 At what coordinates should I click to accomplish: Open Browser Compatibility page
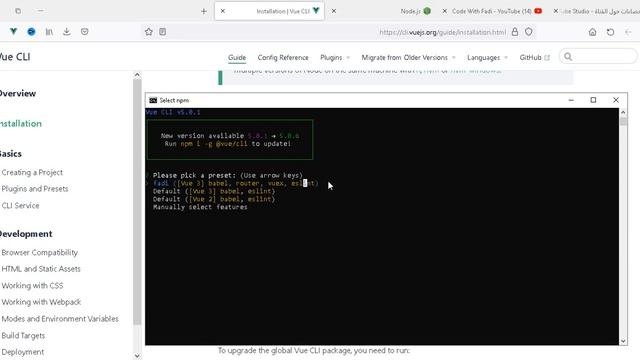click(40, 252)
